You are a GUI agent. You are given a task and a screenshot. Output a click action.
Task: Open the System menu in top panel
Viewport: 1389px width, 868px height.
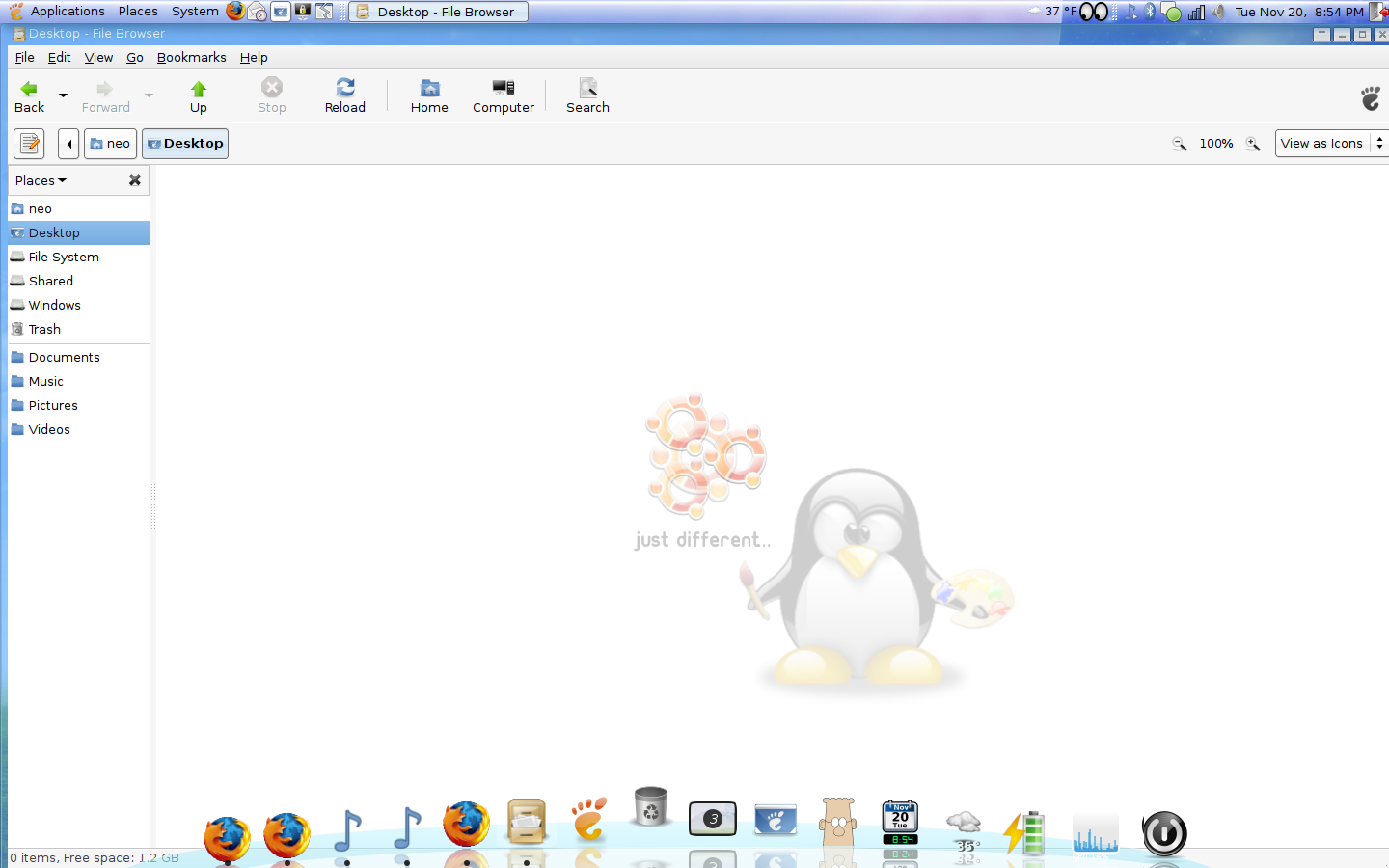click(x=195, y=12)
